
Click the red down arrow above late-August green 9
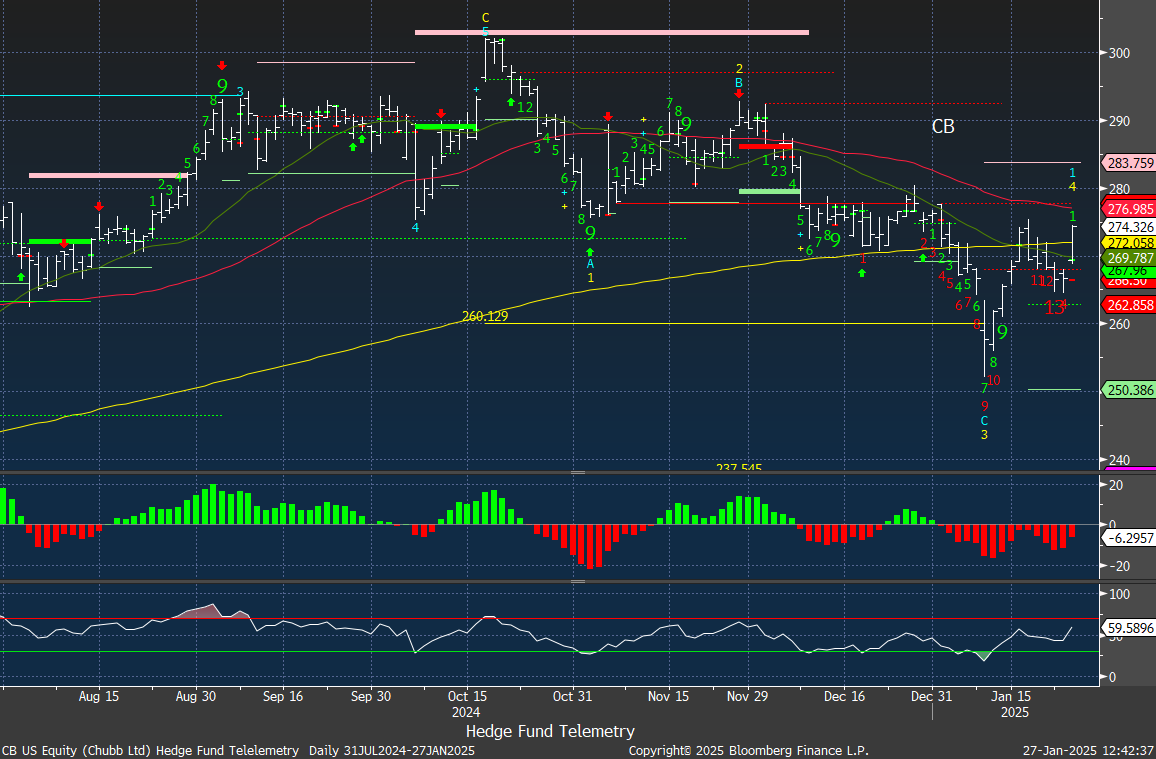221,65
